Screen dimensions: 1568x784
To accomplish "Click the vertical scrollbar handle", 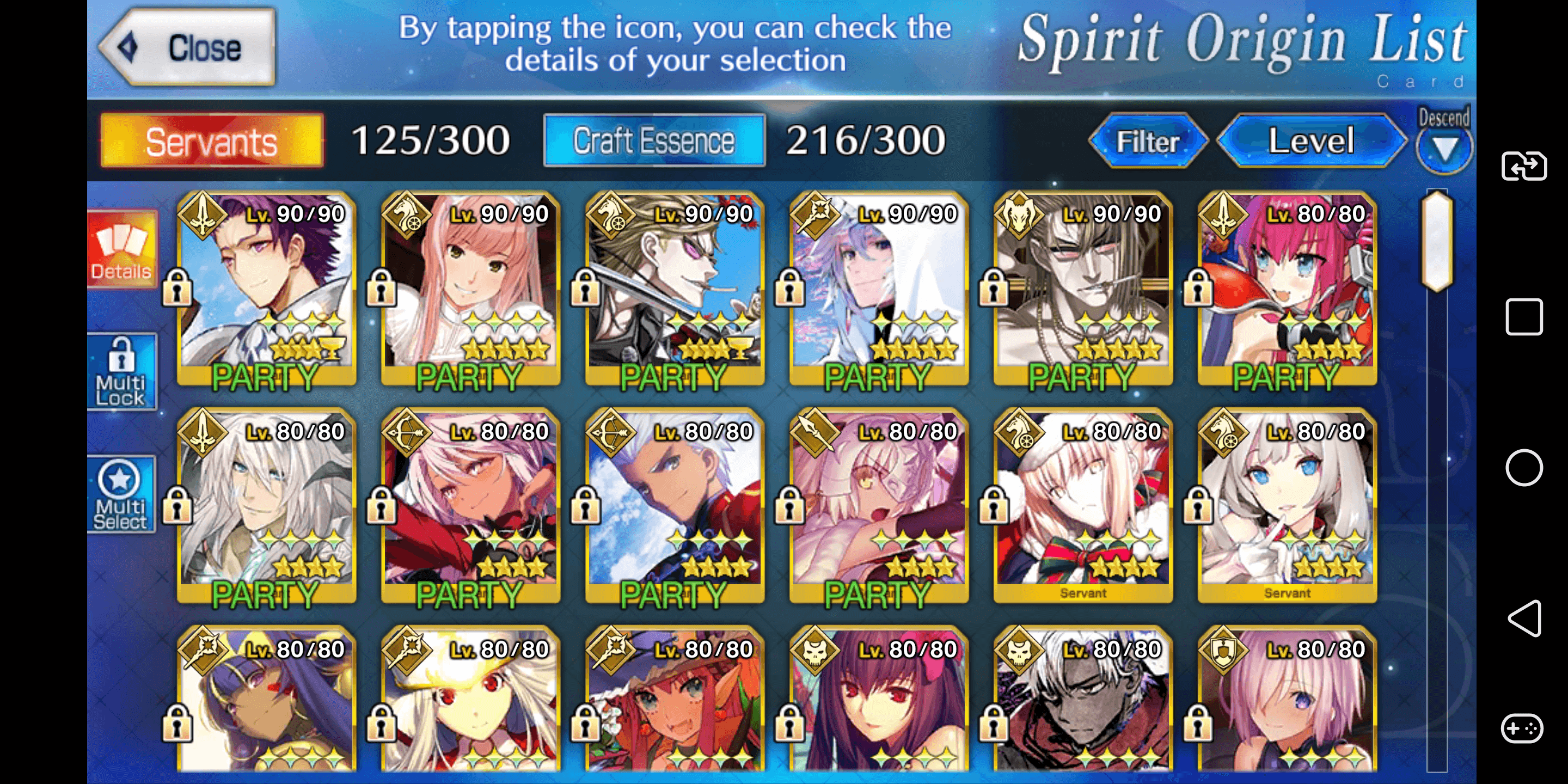I will click(1437, 241).
